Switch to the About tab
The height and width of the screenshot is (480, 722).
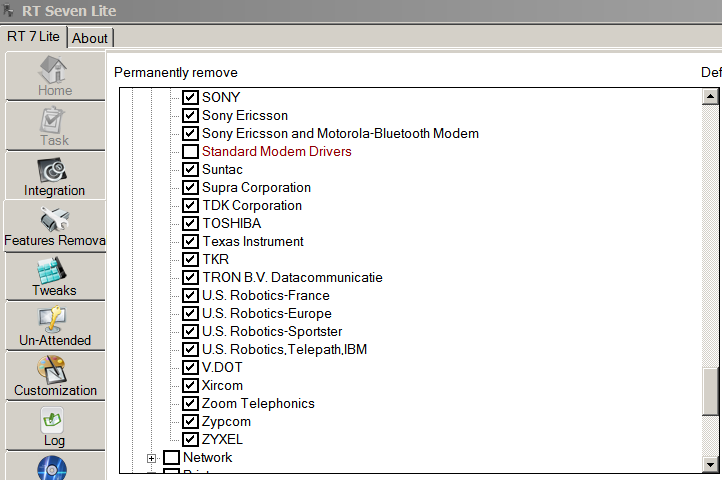(90, 38)
